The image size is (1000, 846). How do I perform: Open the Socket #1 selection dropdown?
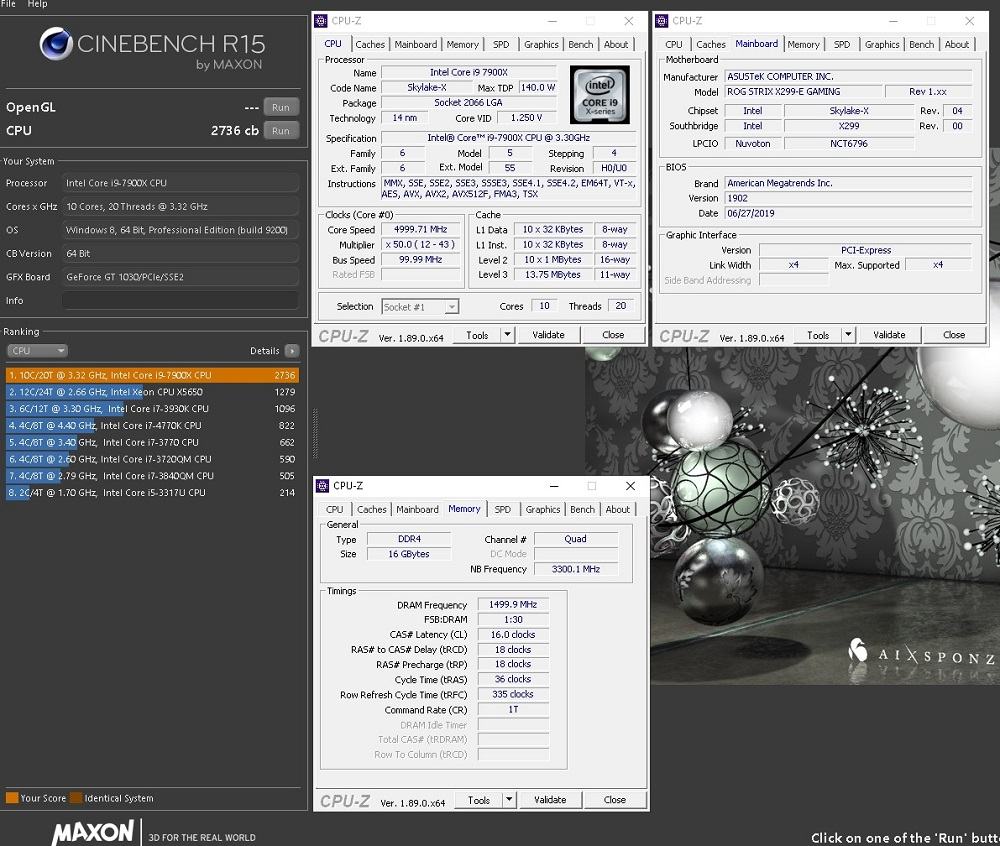[420, 307]
